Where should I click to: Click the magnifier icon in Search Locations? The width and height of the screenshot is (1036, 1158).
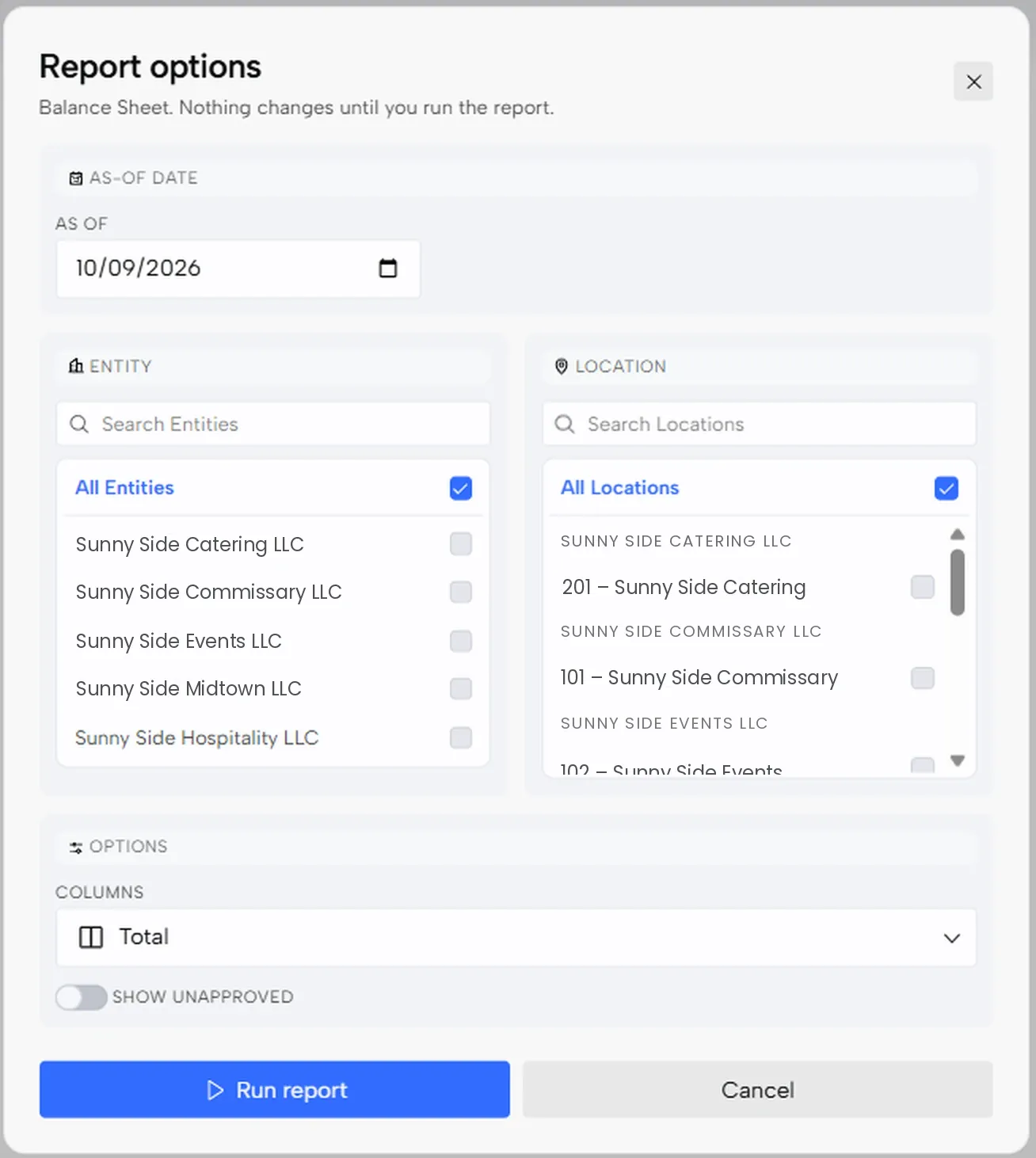pos(565,424)
